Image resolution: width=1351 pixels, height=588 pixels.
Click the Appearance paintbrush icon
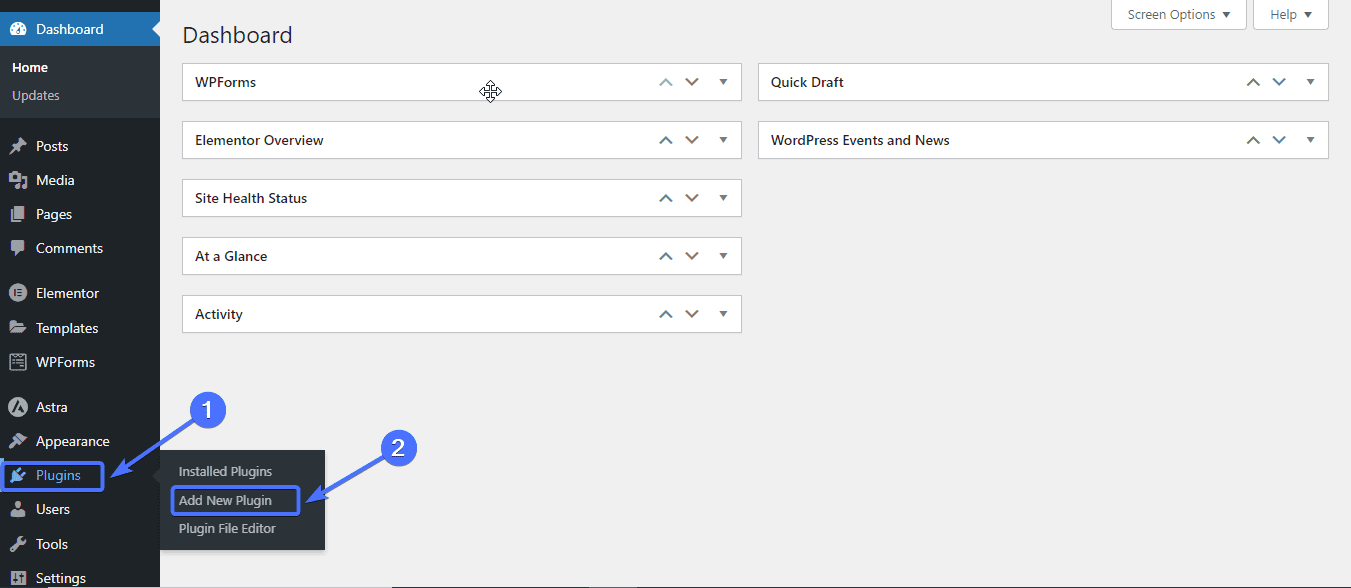coord(18,441)
